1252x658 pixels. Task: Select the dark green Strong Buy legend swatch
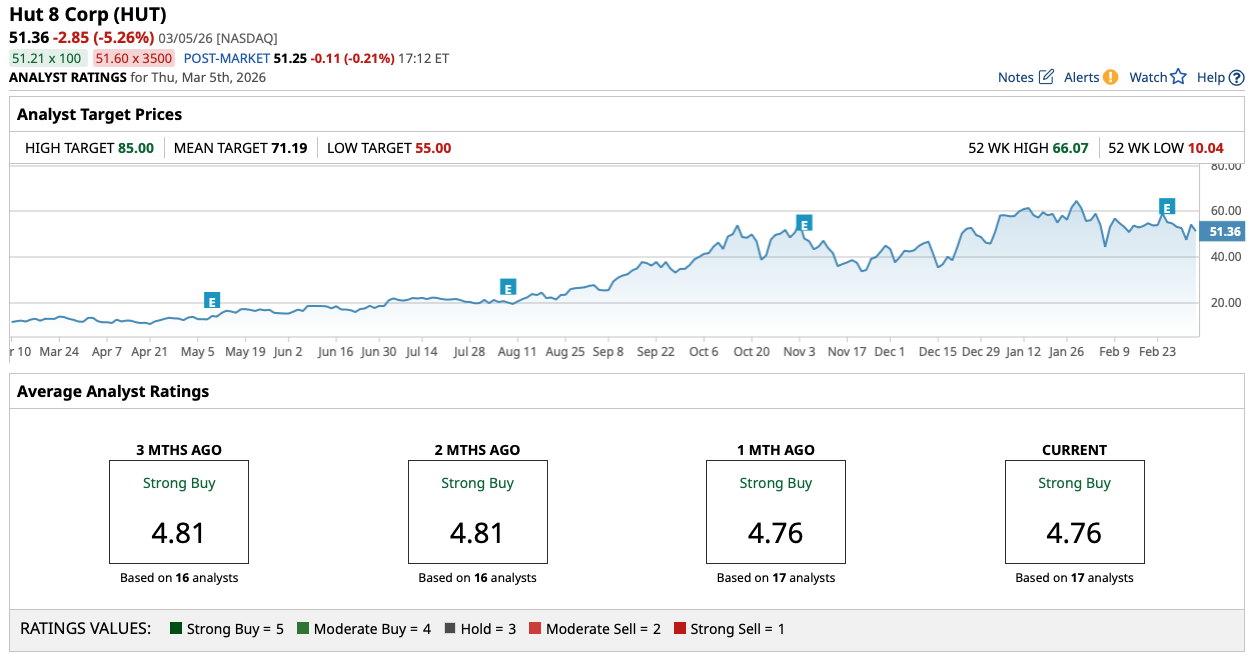[176, 629]
